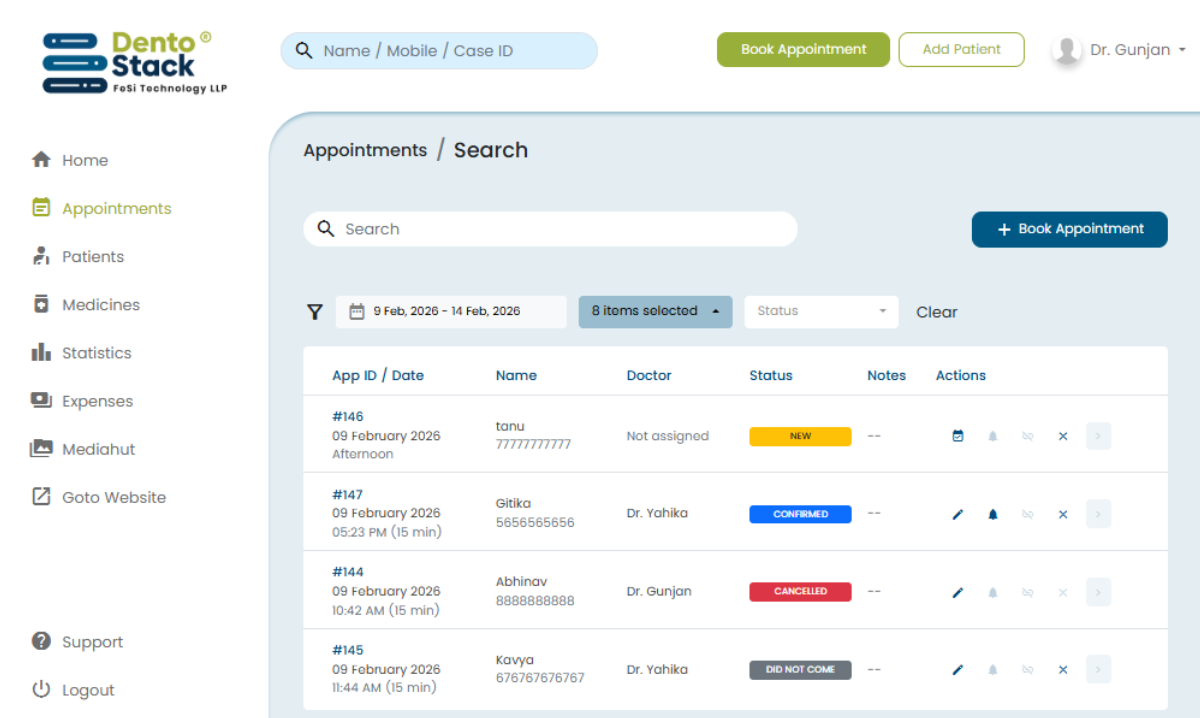Cancel Kavya's appointment with the X icon

[x=1062, y=670]
